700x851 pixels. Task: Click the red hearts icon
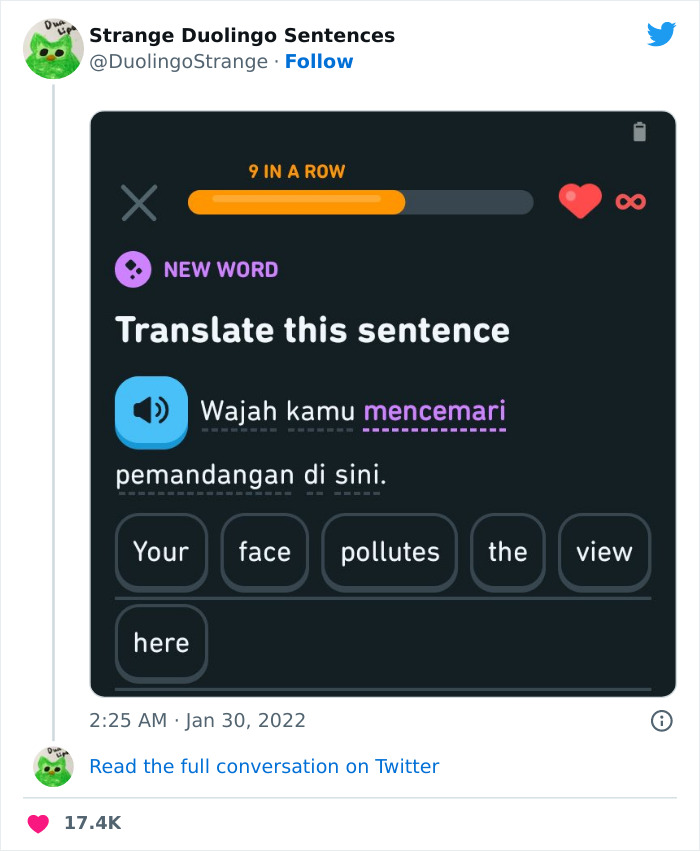(580, 200)
